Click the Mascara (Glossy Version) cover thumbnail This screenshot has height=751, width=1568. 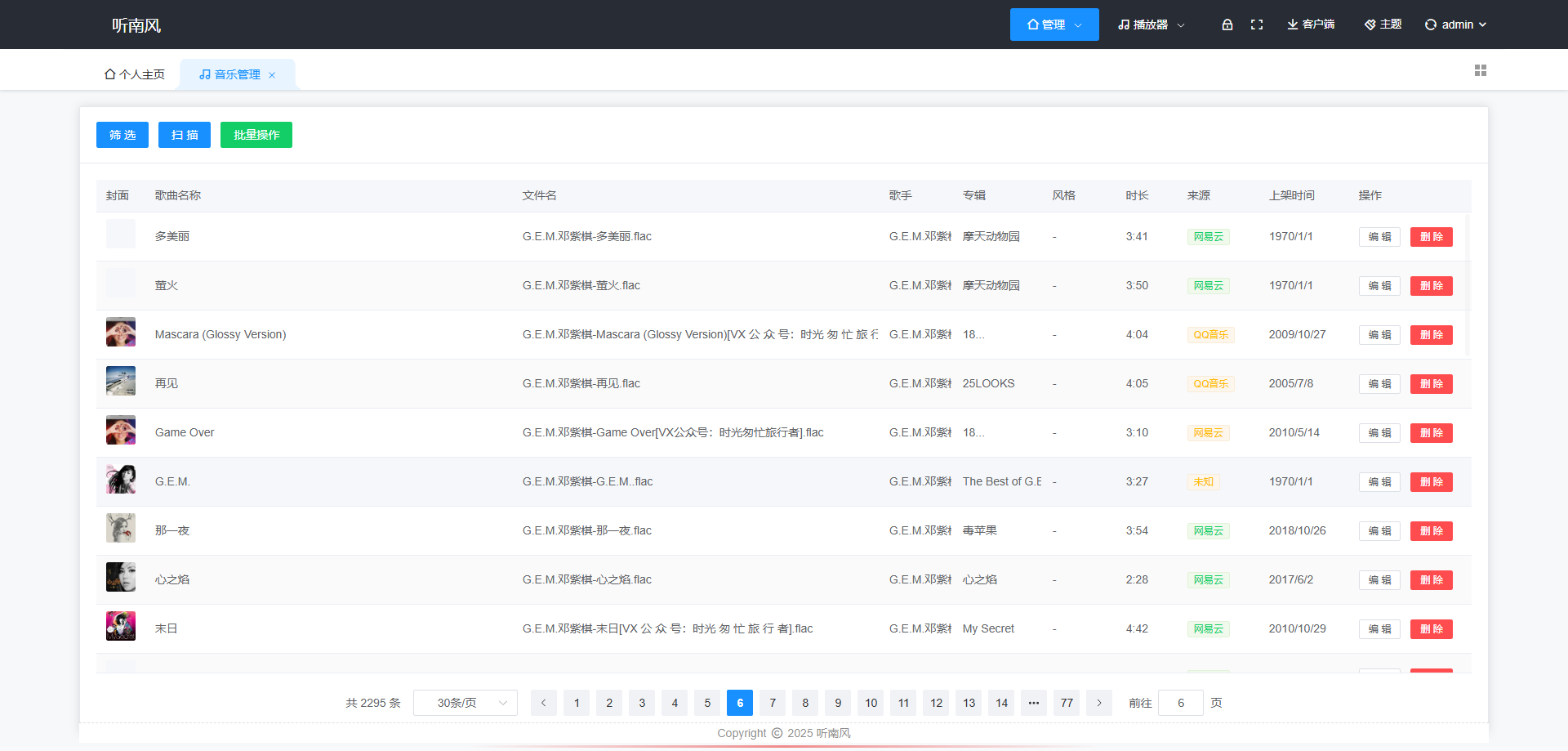point(121,333)
